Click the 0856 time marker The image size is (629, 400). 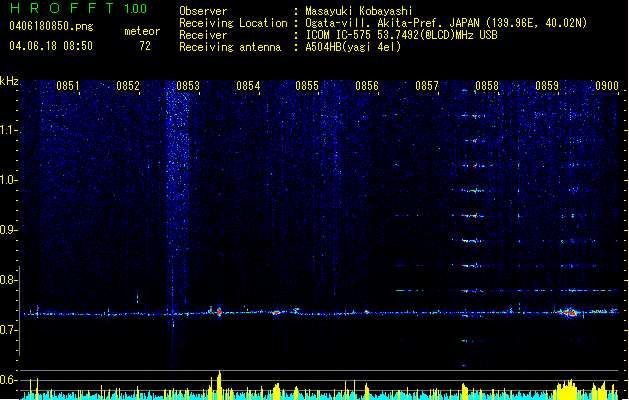pos(367,86)
